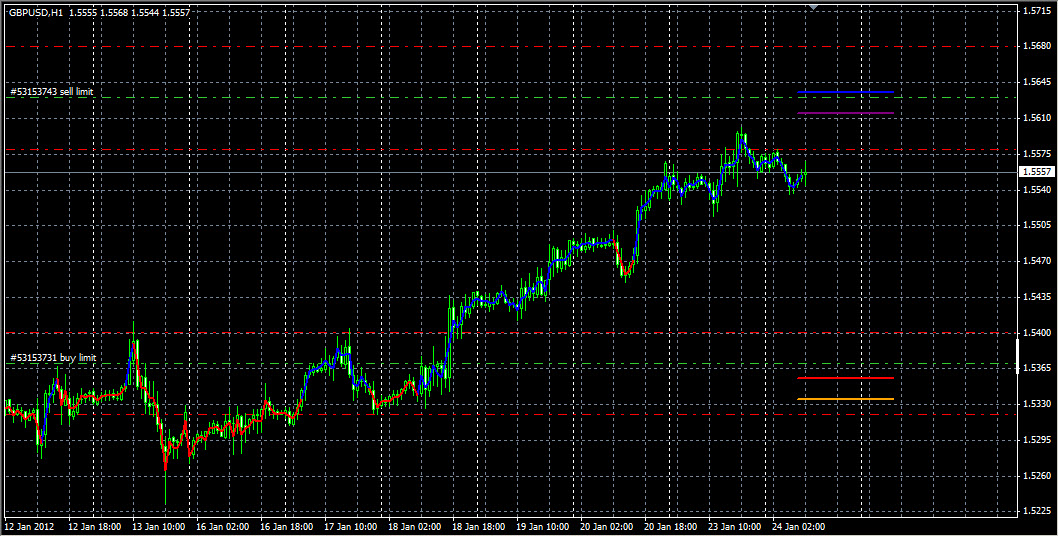The image size is (1059, 537).
Task: Click the 24 Jan 02:00 time axis label
Action: click(798, 526)
